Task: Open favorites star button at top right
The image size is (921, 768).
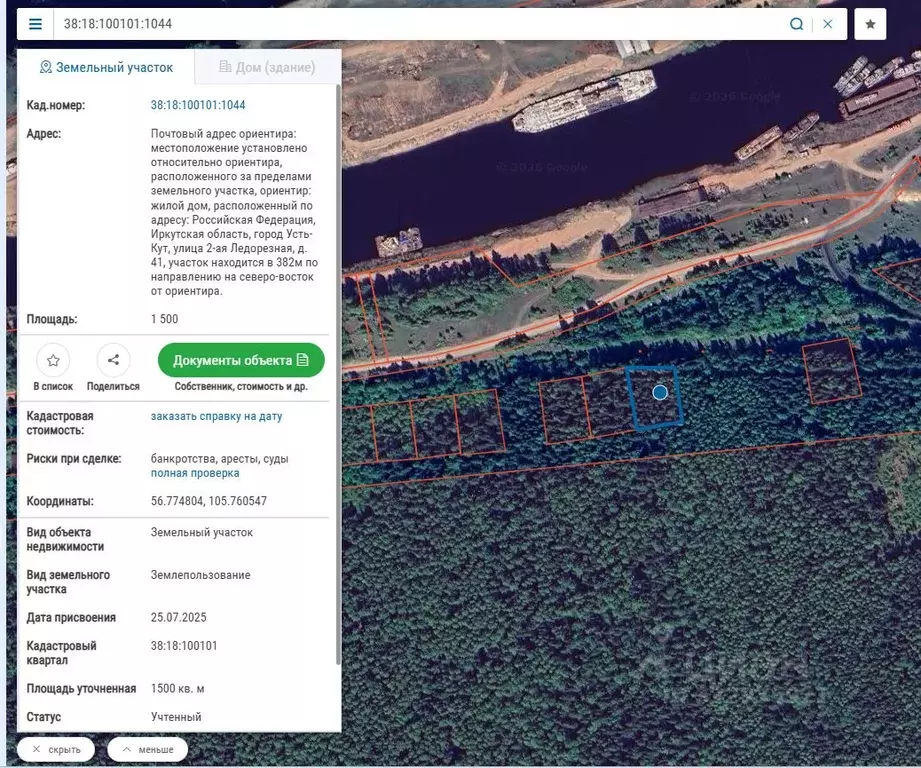Action: click(870, 24)
